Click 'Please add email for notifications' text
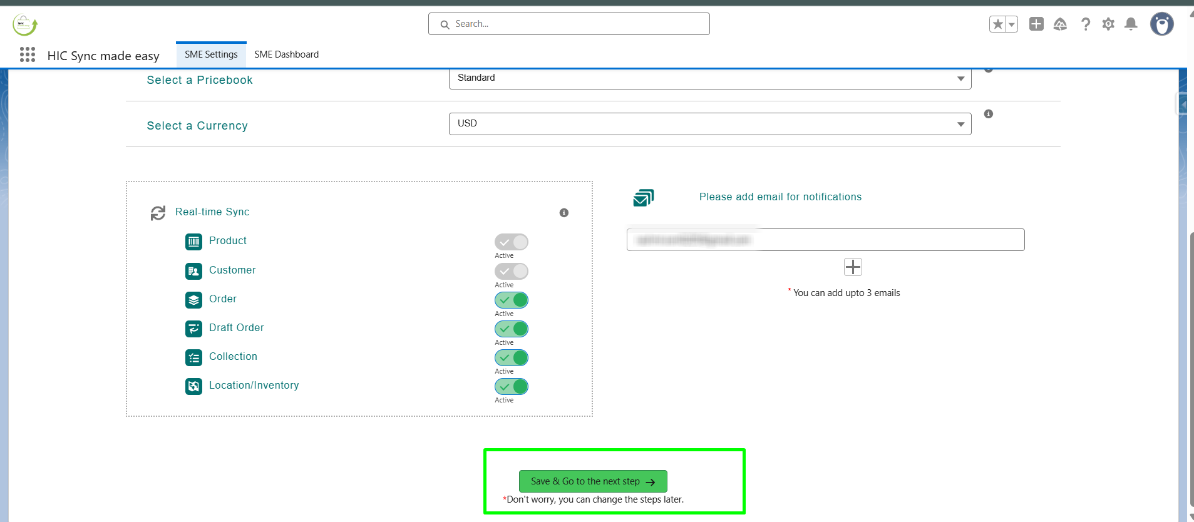The width and height of the screenshot is (1194, 522). click(x=780, y=196)
